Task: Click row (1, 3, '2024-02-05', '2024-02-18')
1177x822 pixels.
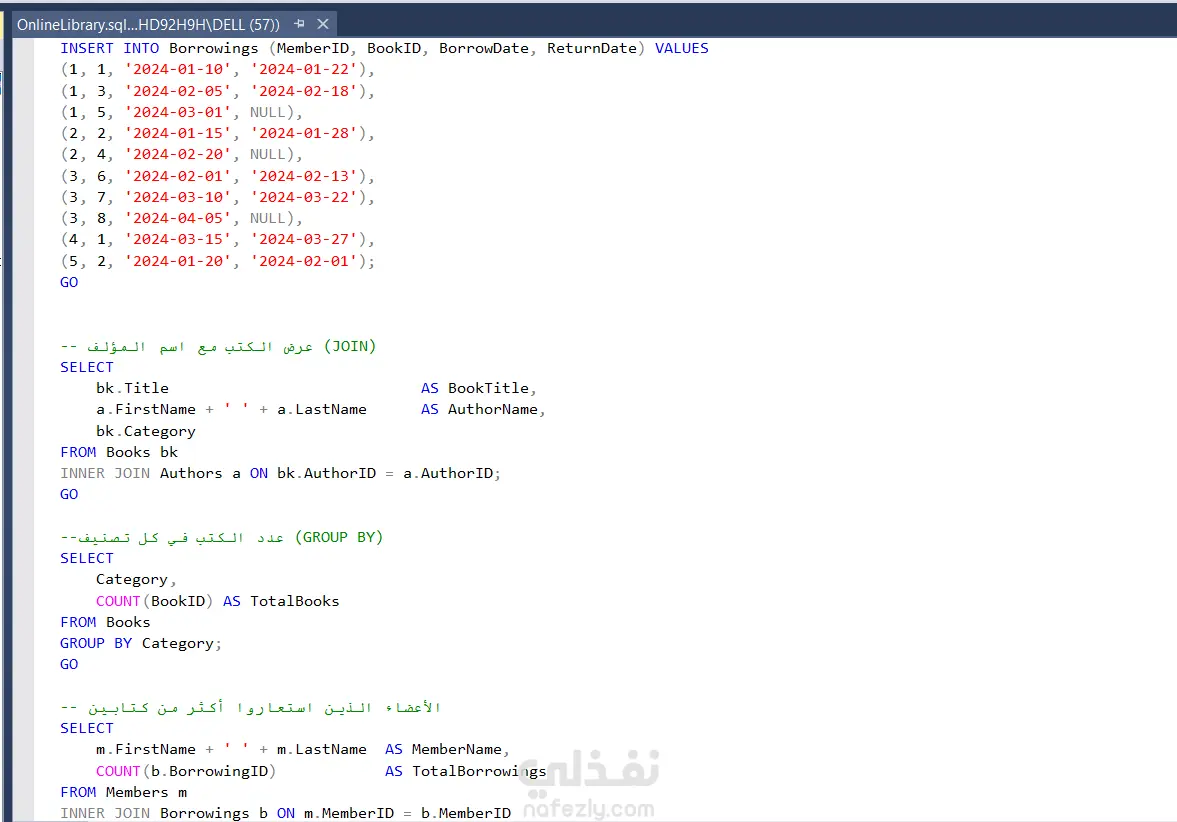Action: coord(217,91)
